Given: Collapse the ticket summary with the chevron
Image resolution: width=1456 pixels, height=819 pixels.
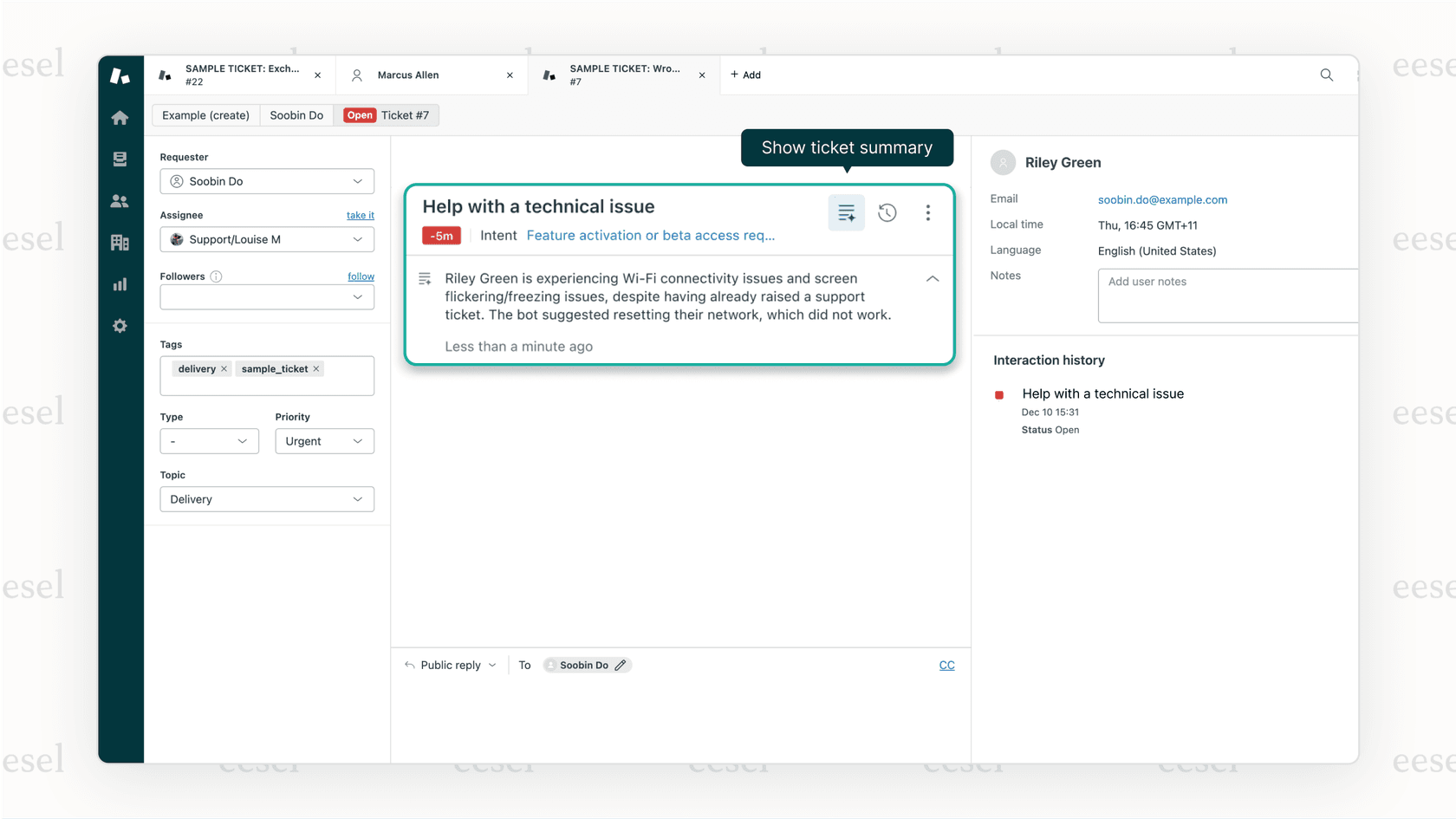Looking at the screenshot, I should 933,278.
